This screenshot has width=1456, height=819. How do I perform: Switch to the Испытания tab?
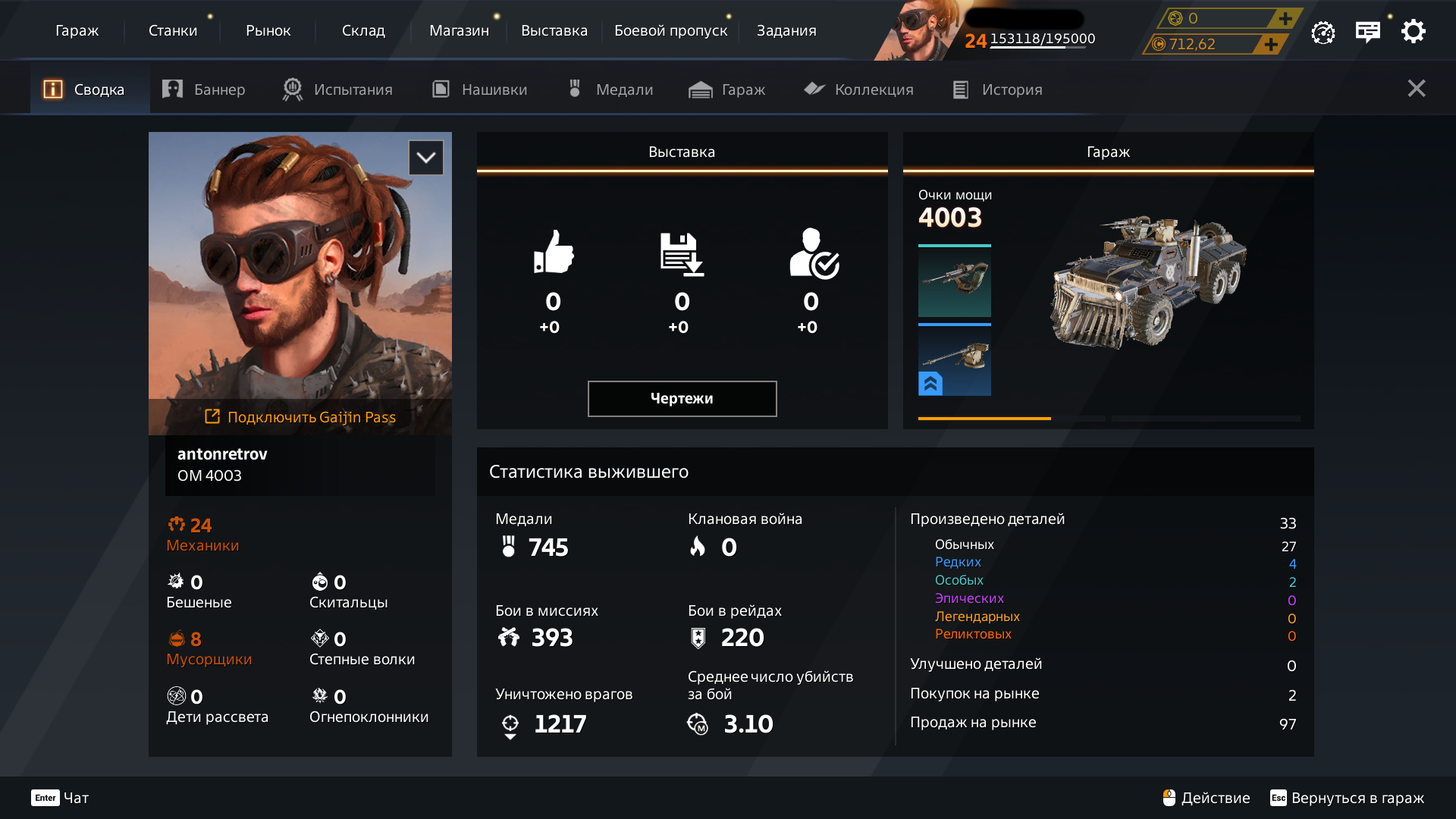click(x=337, y=89)
